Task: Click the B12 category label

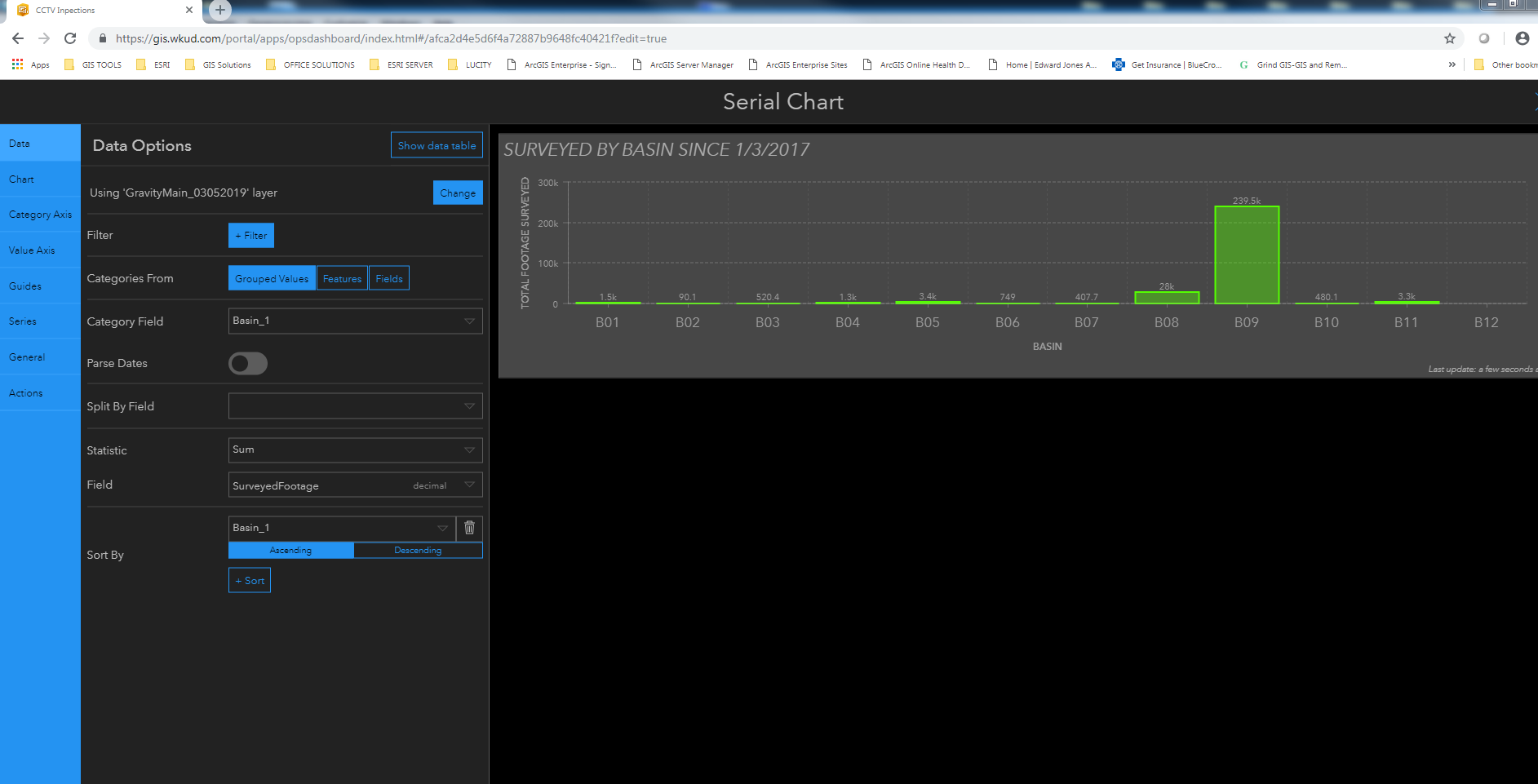Action: 1486,322
